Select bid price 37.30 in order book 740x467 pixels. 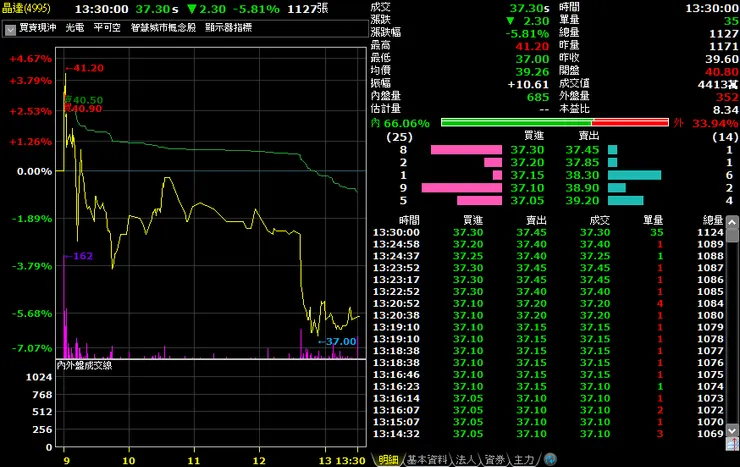pyautogui.click(x=527, y=150)
